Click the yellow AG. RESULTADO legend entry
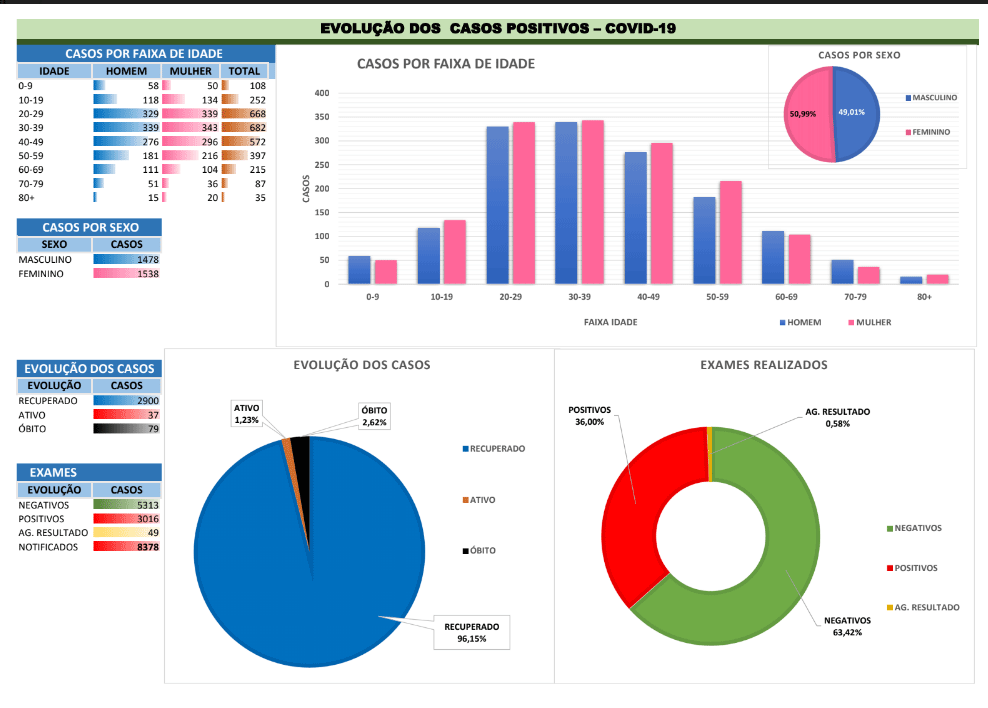The height and width of the screenshot is (708, 988). [889, 608]
